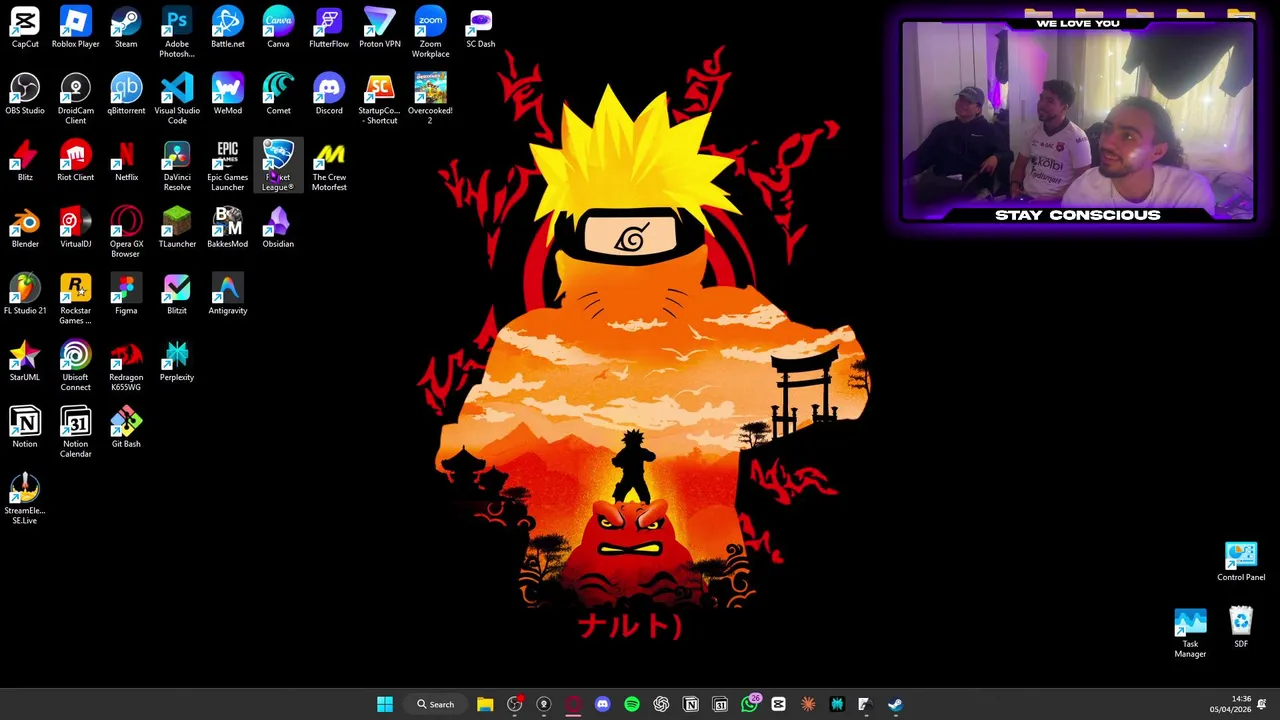The height and width of the screenshot is (720, 1280).
Task: Switch to Steam in the taskbar
Action: pos(895,704)
